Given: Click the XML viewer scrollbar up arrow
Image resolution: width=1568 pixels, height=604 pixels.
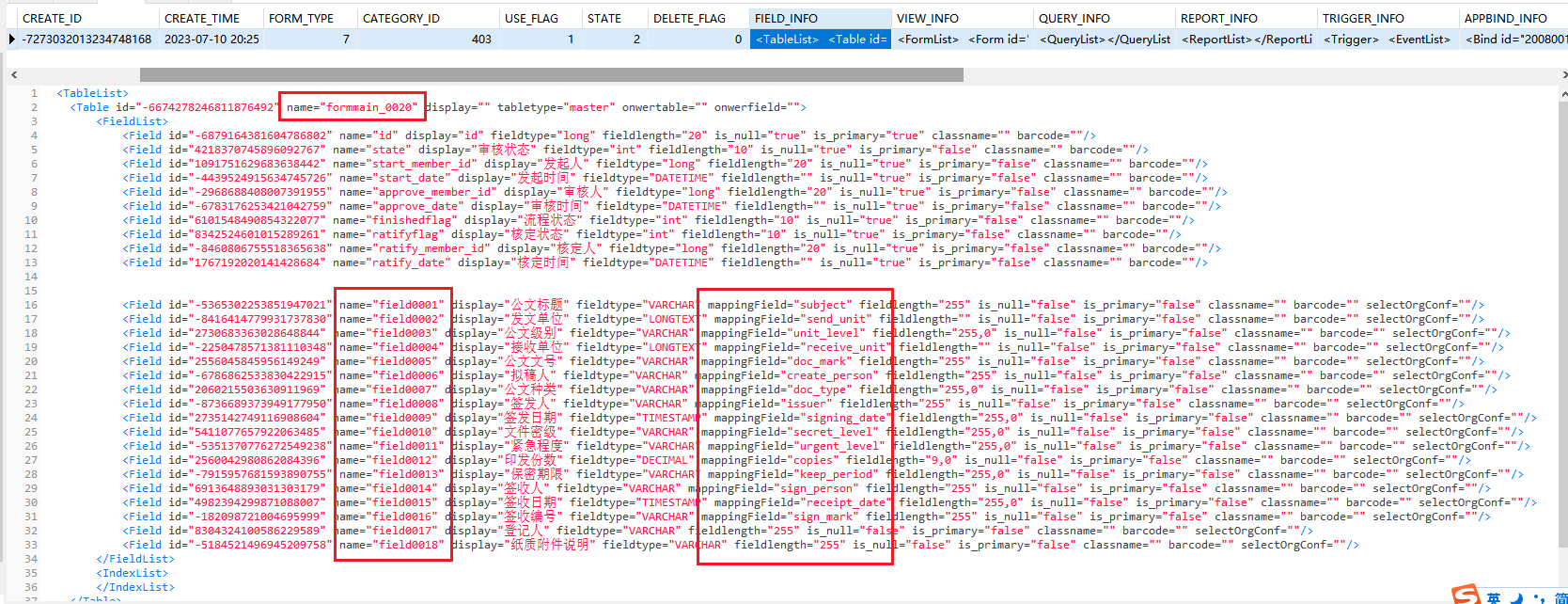Looking at the screenshot, I should click(x=1563, y=93).
